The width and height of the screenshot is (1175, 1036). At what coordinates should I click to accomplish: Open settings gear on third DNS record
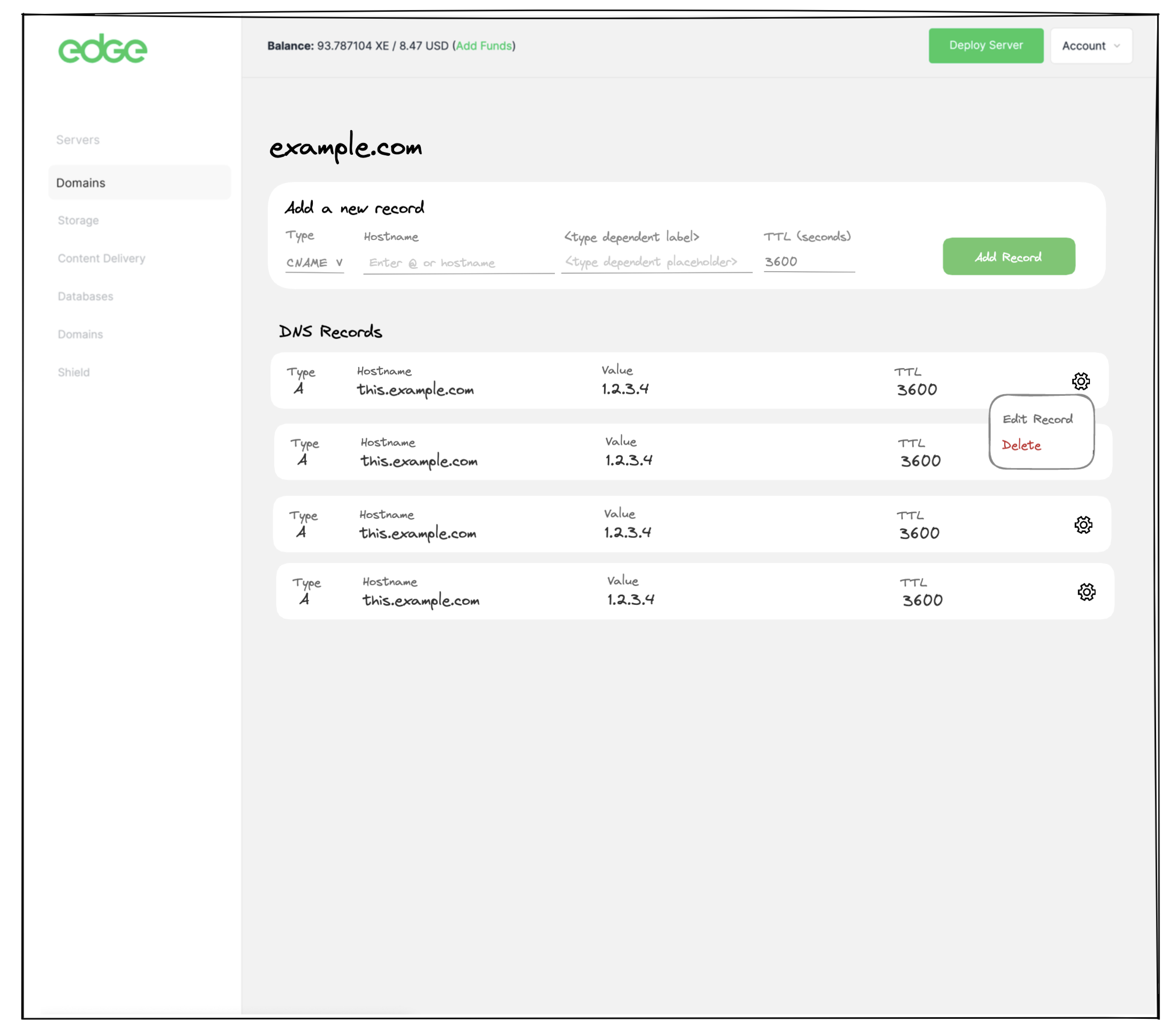(x=1083, y=525)
